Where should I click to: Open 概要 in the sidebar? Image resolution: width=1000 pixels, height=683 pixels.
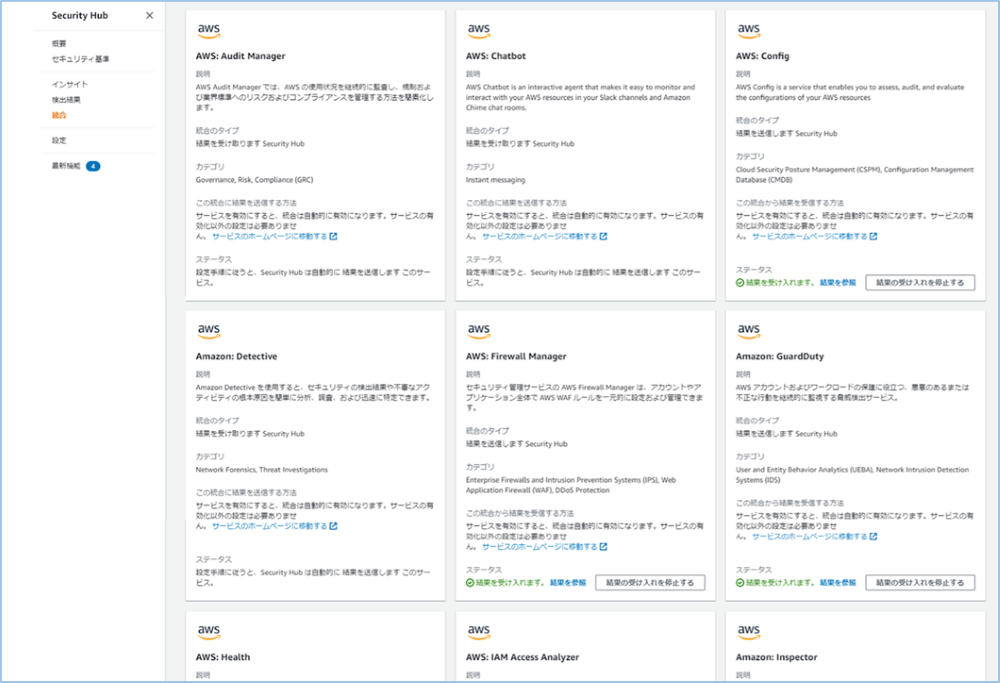pyautogui.click(x=59, y=43)
